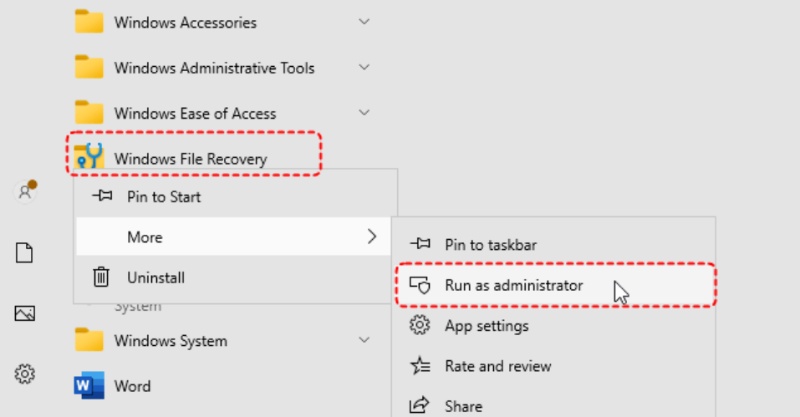Click the Windows Accessories folder icon
This screenshot has width=800, height=417.
(x=90, y=22)
